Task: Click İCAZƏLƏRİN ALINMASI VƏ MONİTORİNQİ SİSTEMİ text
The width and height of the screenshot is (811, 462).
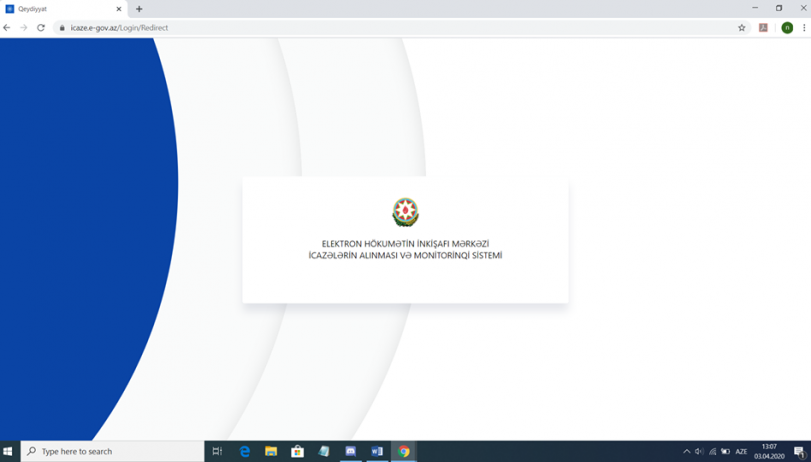Action: [x=406, y=255]
